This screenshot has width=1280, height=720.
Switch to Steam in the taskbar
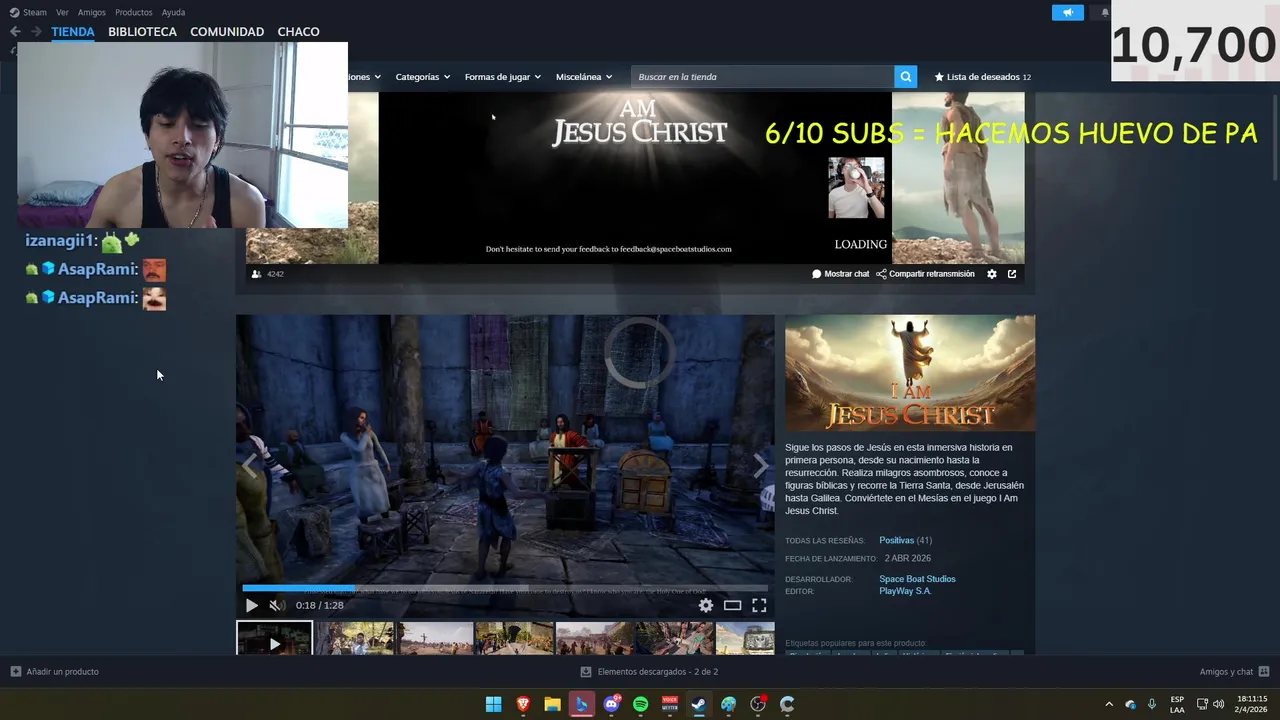(x=699, y=704)
